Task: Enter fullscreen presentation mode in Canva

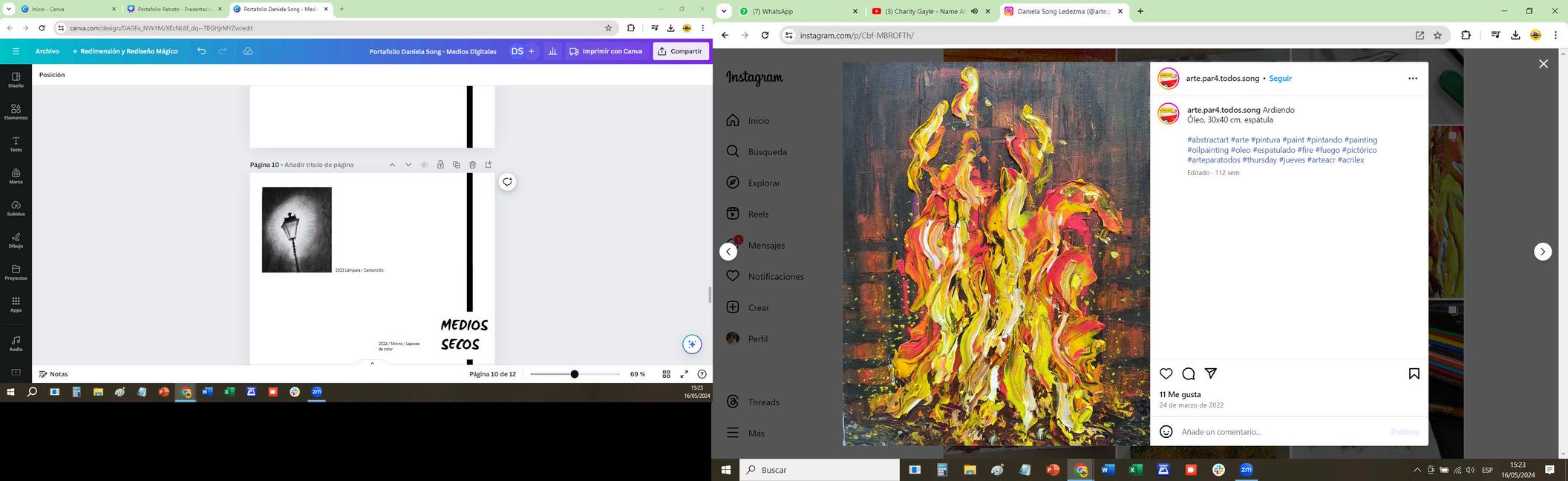Action: 684,374
